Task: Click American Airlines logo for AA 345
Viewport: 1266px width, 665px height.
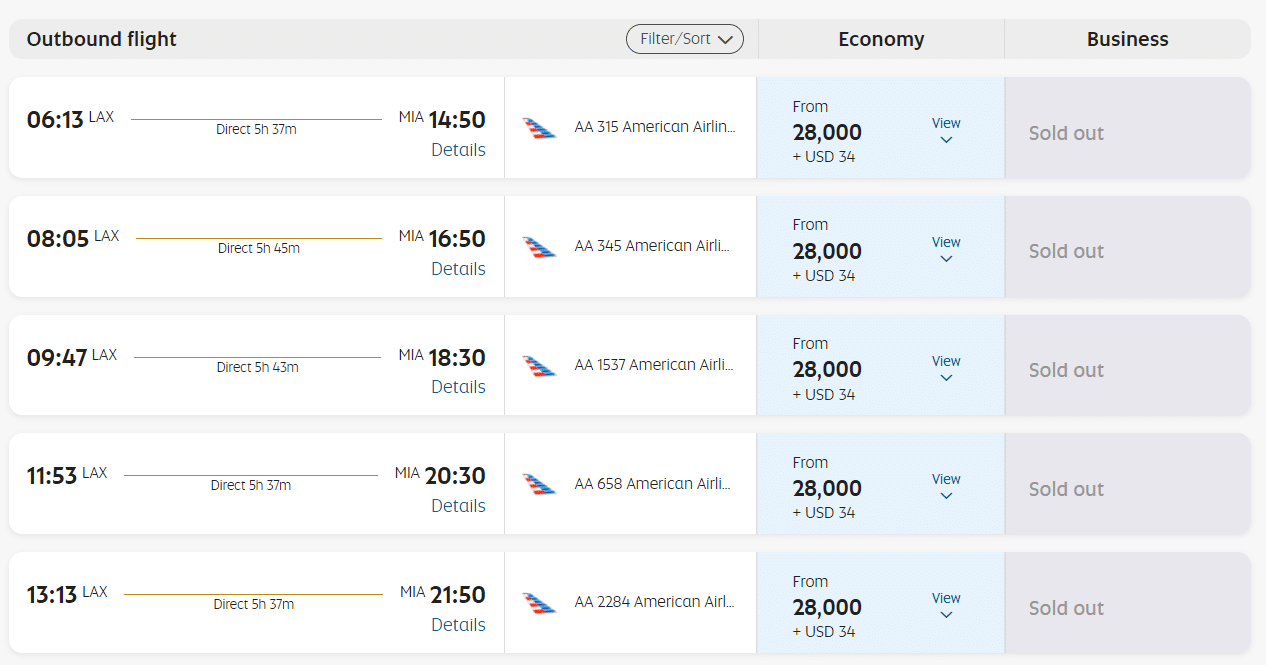Action: 539,247
